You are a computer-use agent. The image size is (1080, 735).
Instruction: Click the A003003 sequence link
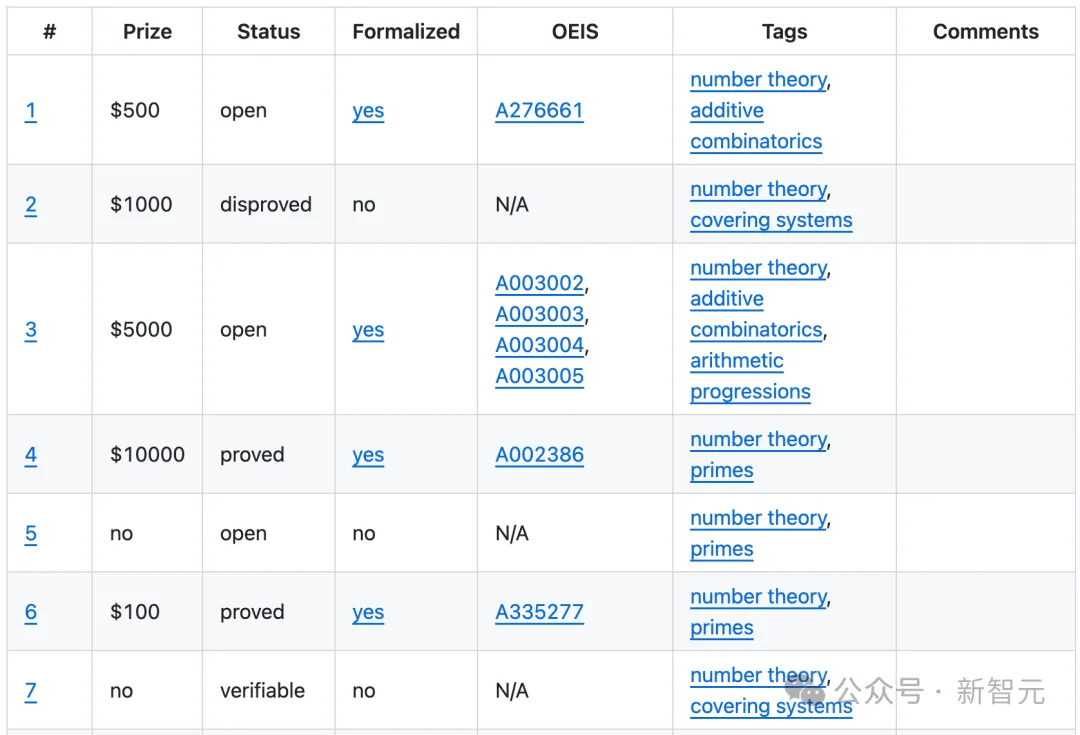pos(539,314)
